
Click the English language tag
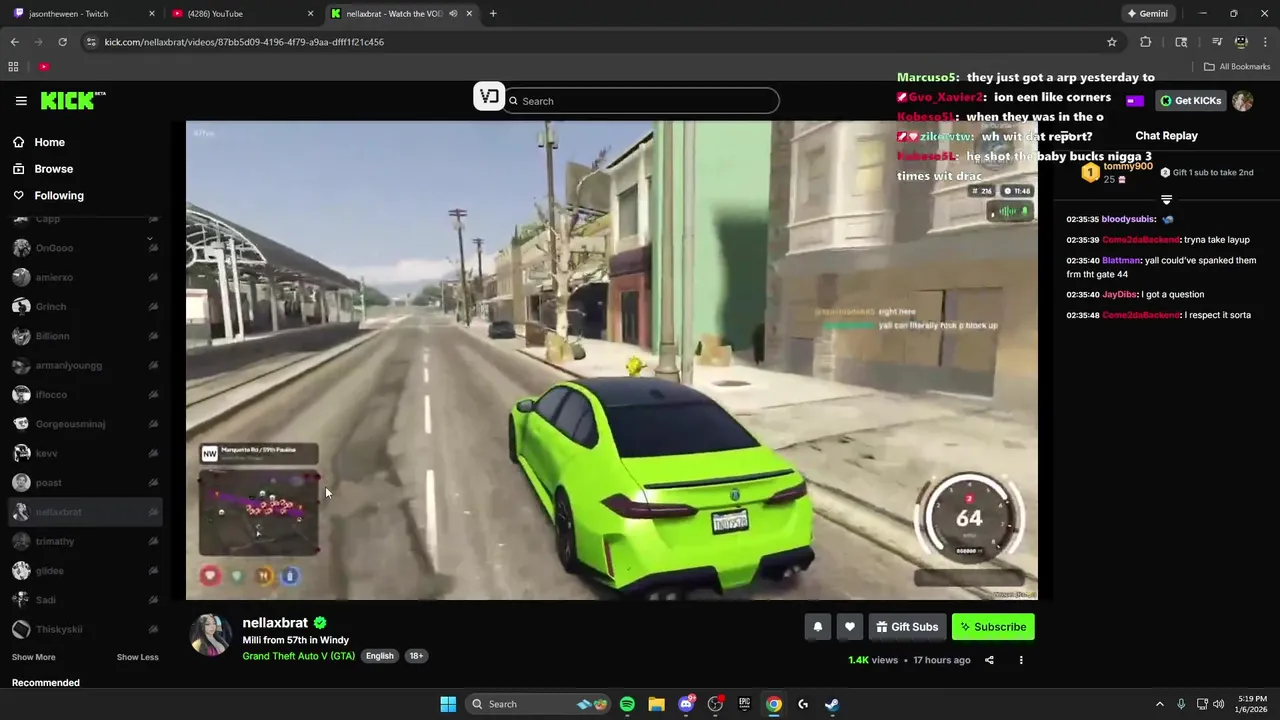point(379,656)
